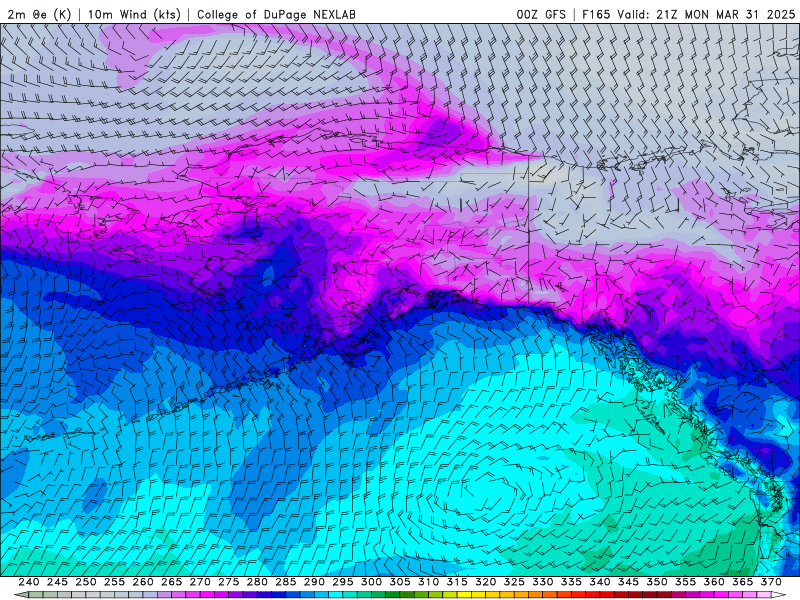The image size is (800, 600).
Task: Pick the 270 legend value
Action: 200,582
